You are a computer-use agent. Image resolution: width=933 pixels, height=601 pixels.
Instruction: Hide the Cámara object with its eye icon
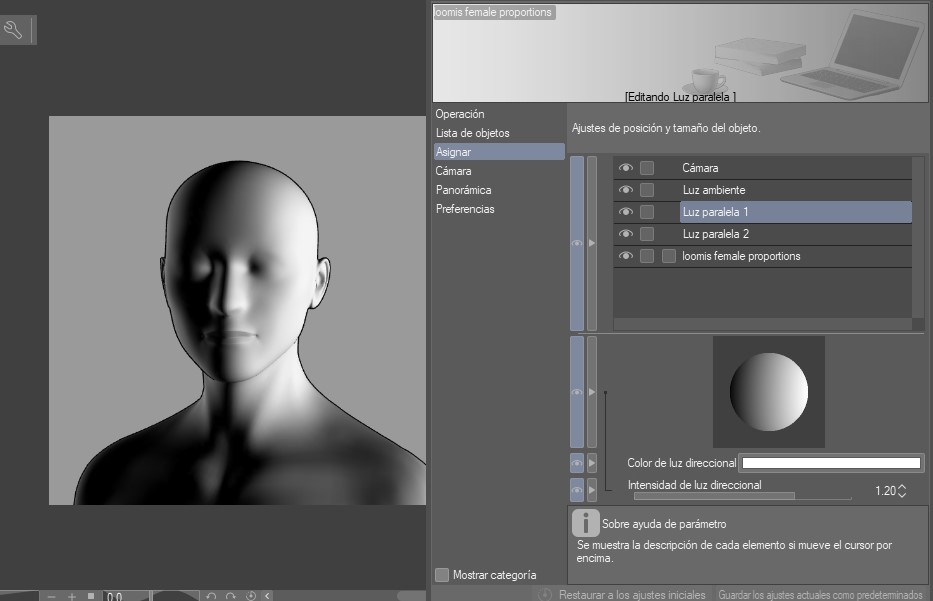point(626,168)
